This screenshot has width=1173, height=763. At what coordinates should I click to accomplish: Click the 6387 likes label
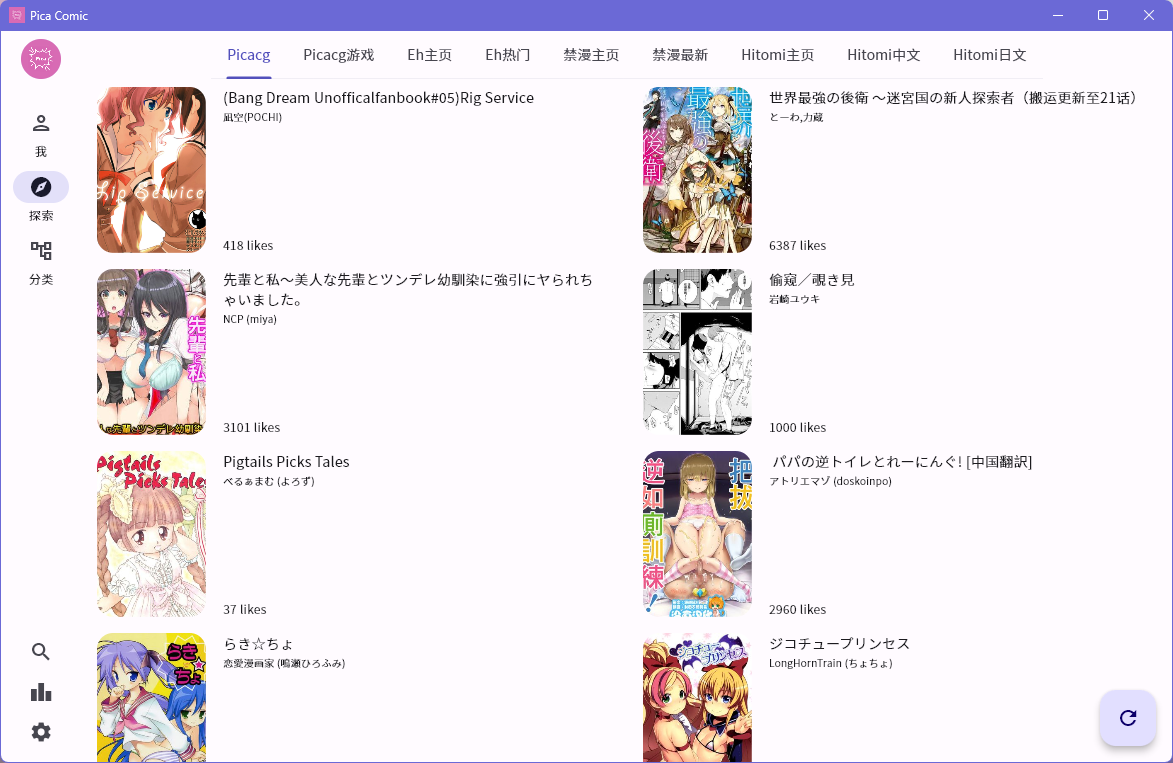(797, 245)
